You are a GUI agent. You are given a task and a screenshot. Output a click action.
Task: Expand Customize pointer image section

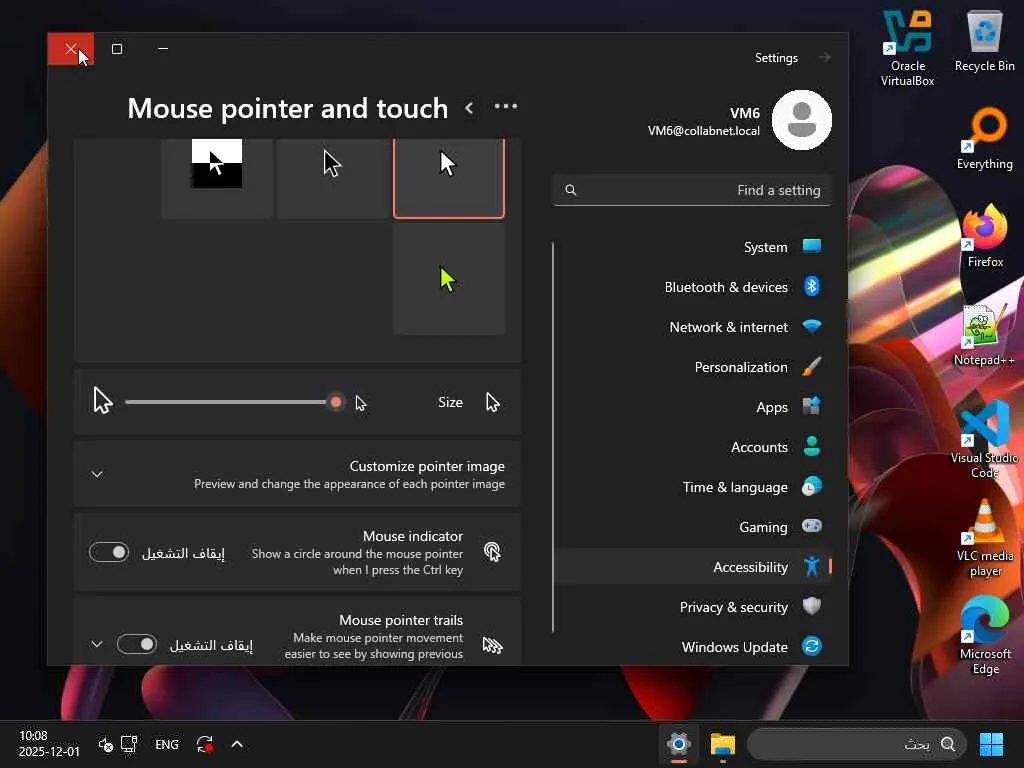(x=297, y=474)
